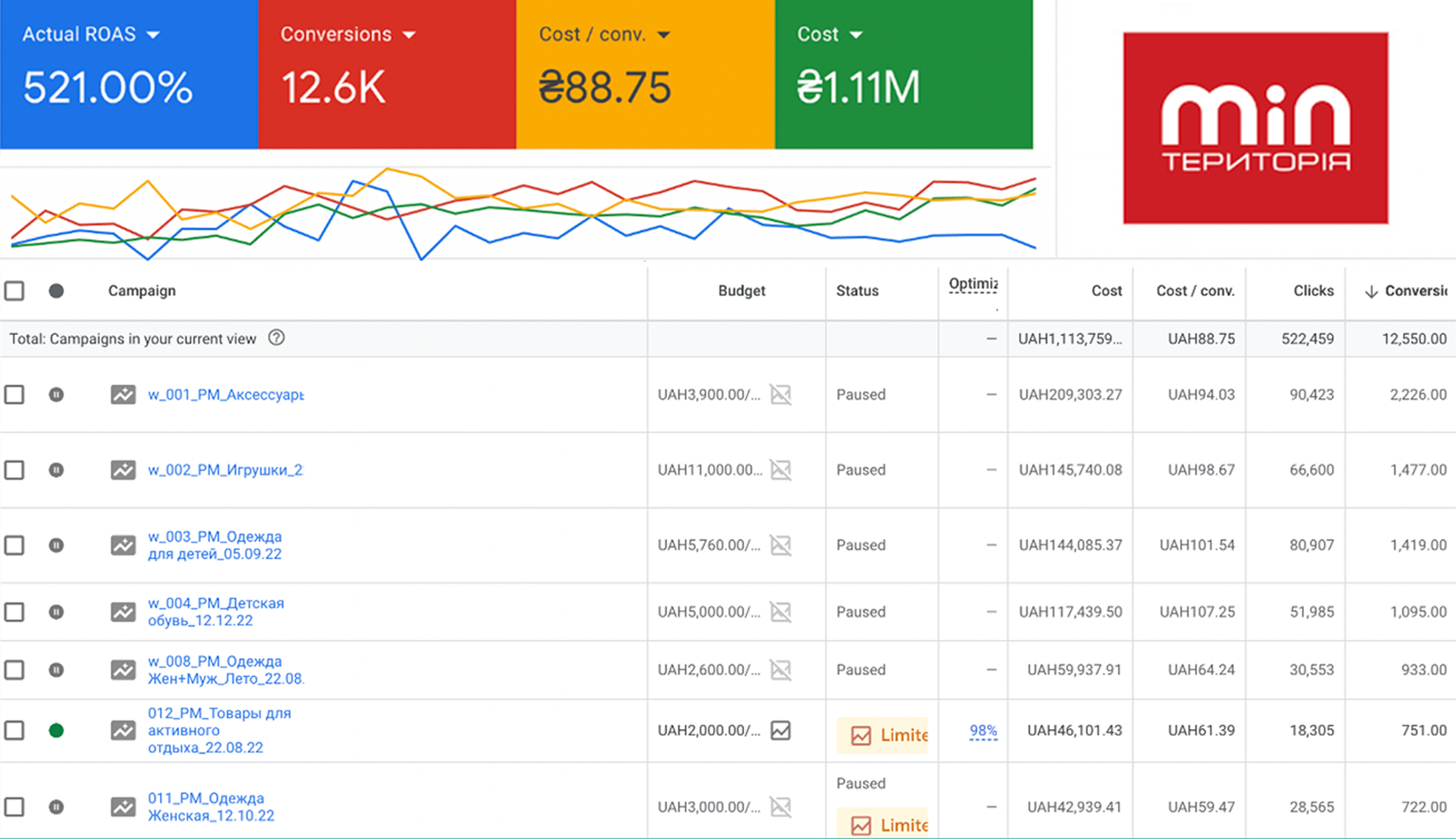
Task: Click the budget chart icon in 012_PM row
Action: click(x=780, y=730)
